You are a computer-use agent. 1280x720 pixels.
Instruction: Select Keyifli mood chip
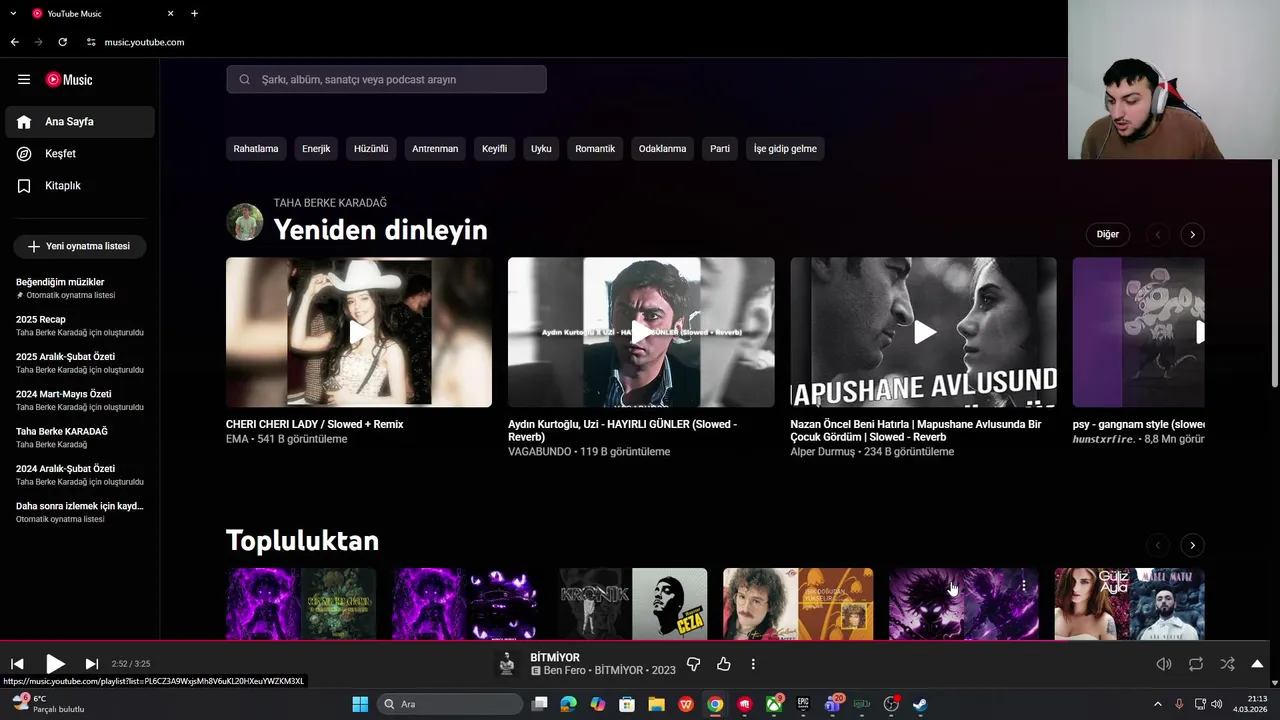click(495, 149)
